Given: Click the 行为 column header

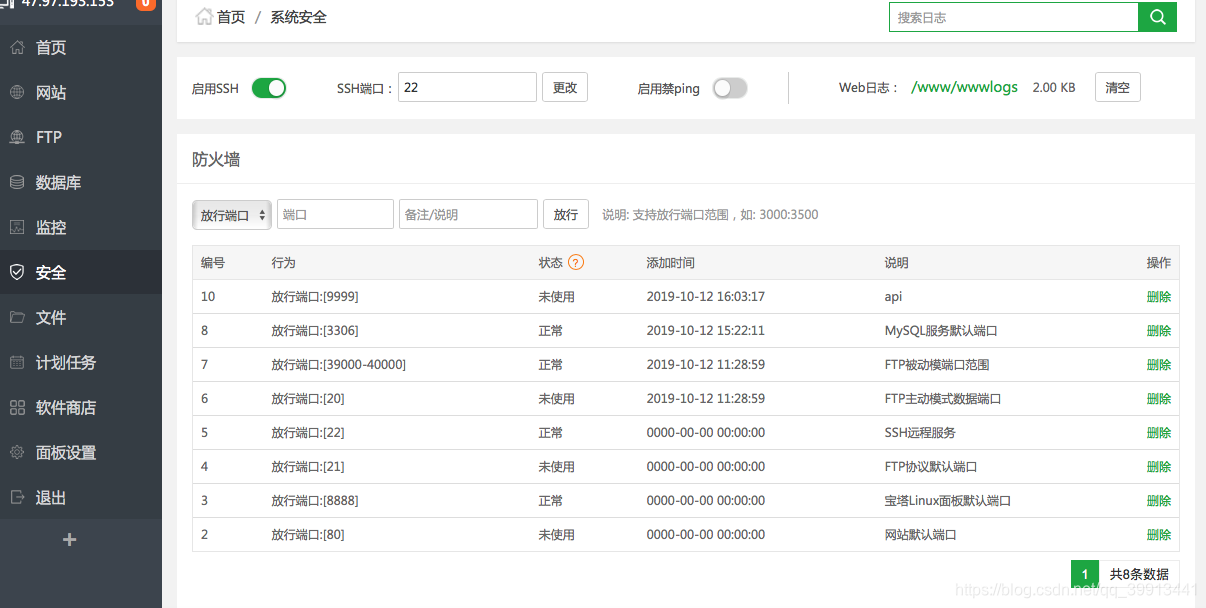Looking at the screenshot, I should tap(283, 263).
